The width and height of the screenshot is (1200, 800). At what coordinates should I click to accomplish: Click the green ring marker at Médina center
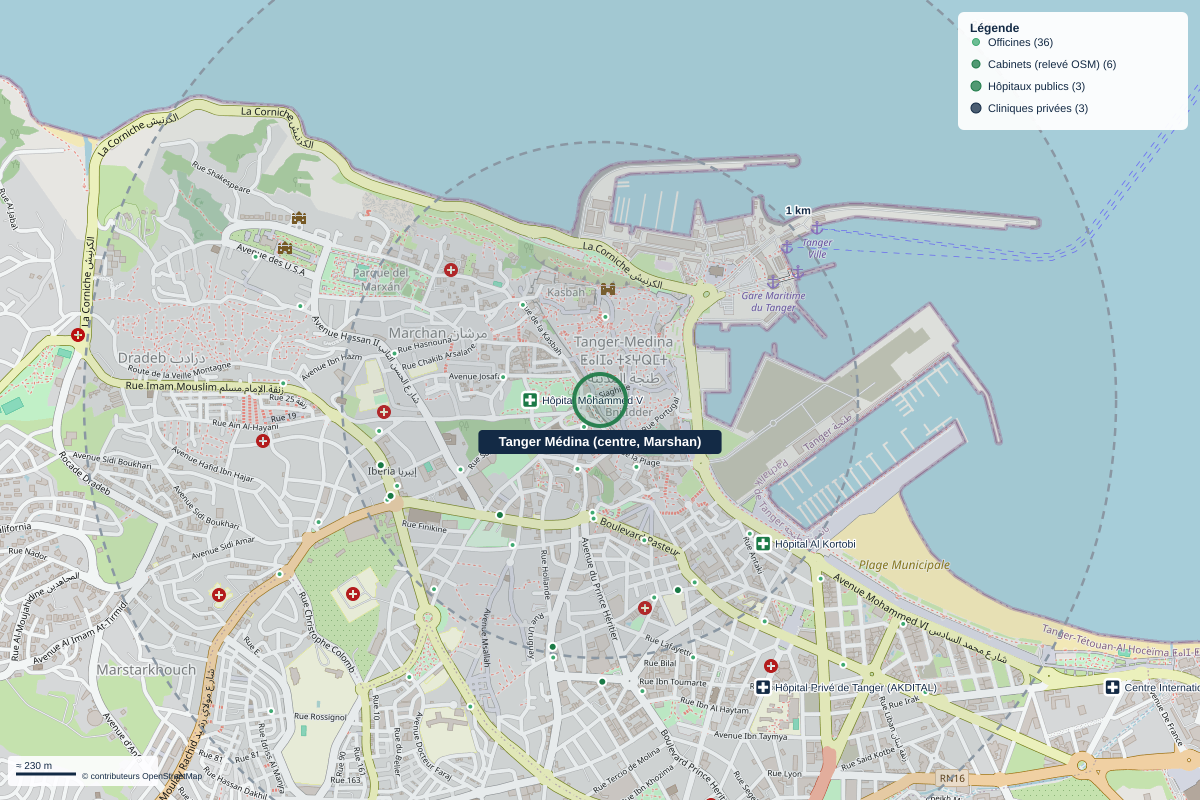point(600,400)
